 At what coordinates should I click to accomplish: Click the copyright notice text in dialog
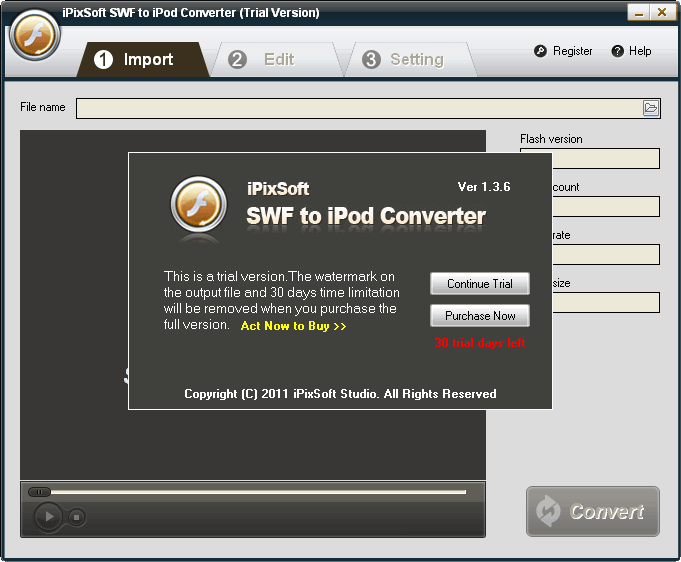pos(340,393)
